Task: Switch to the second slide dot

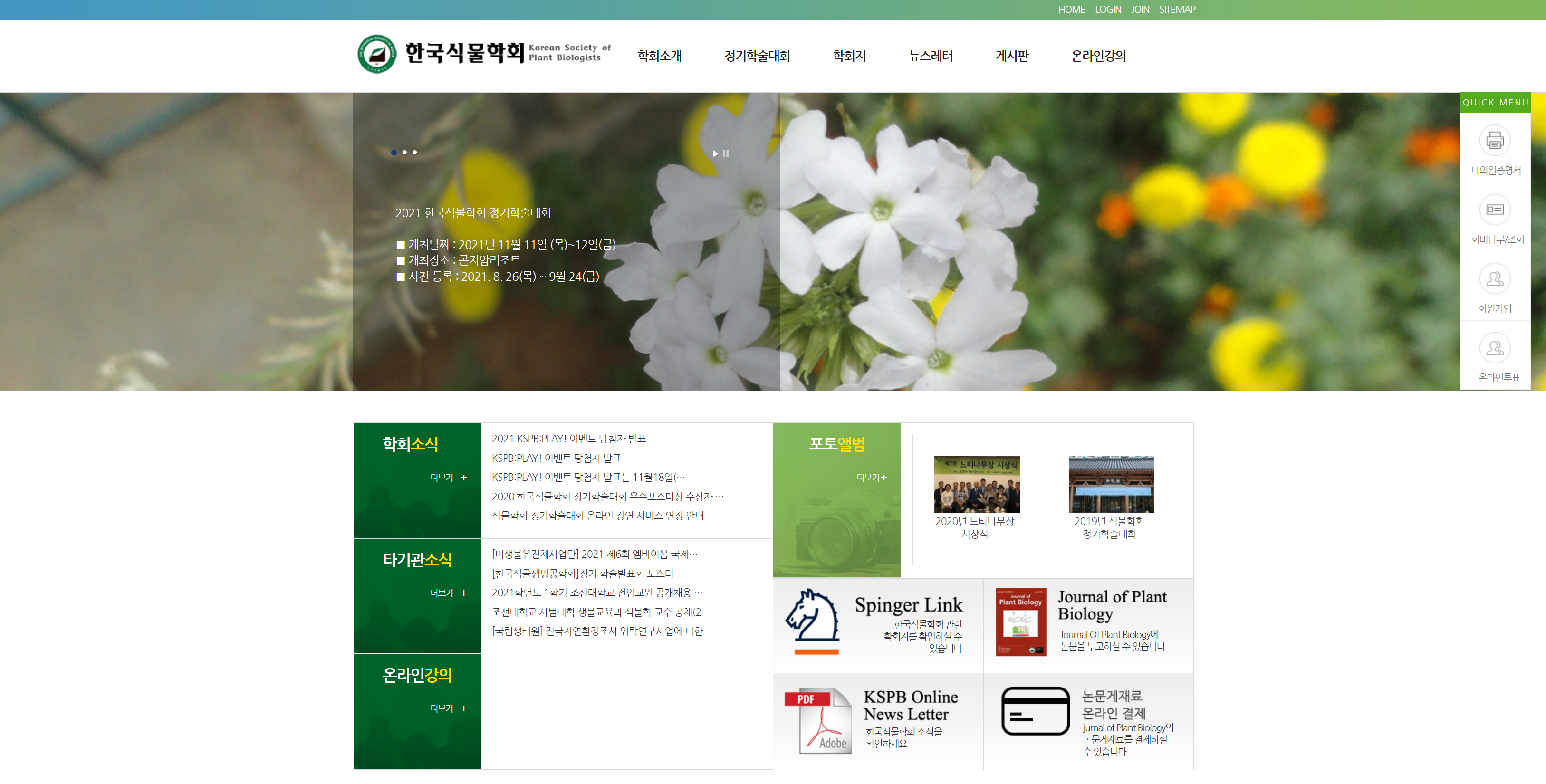Action: (404, 153)
